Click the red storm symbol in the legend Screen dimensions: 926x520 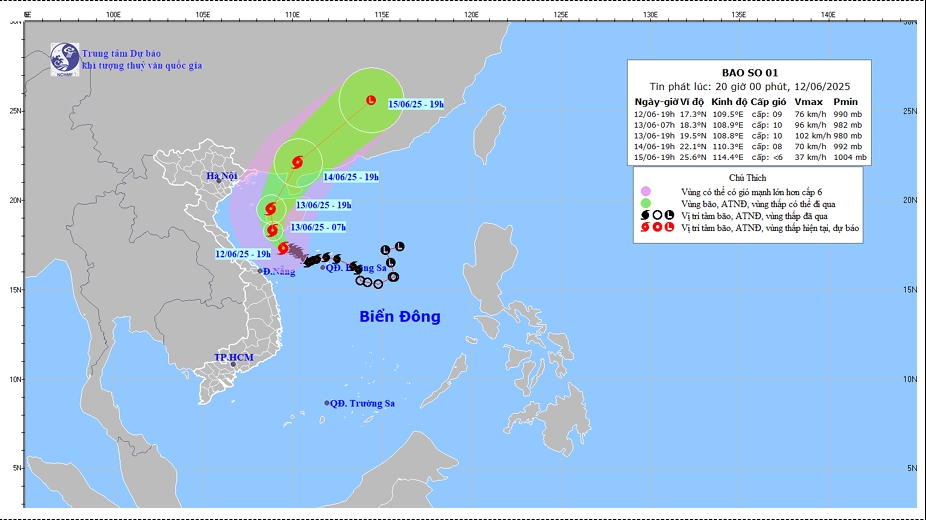645,228
